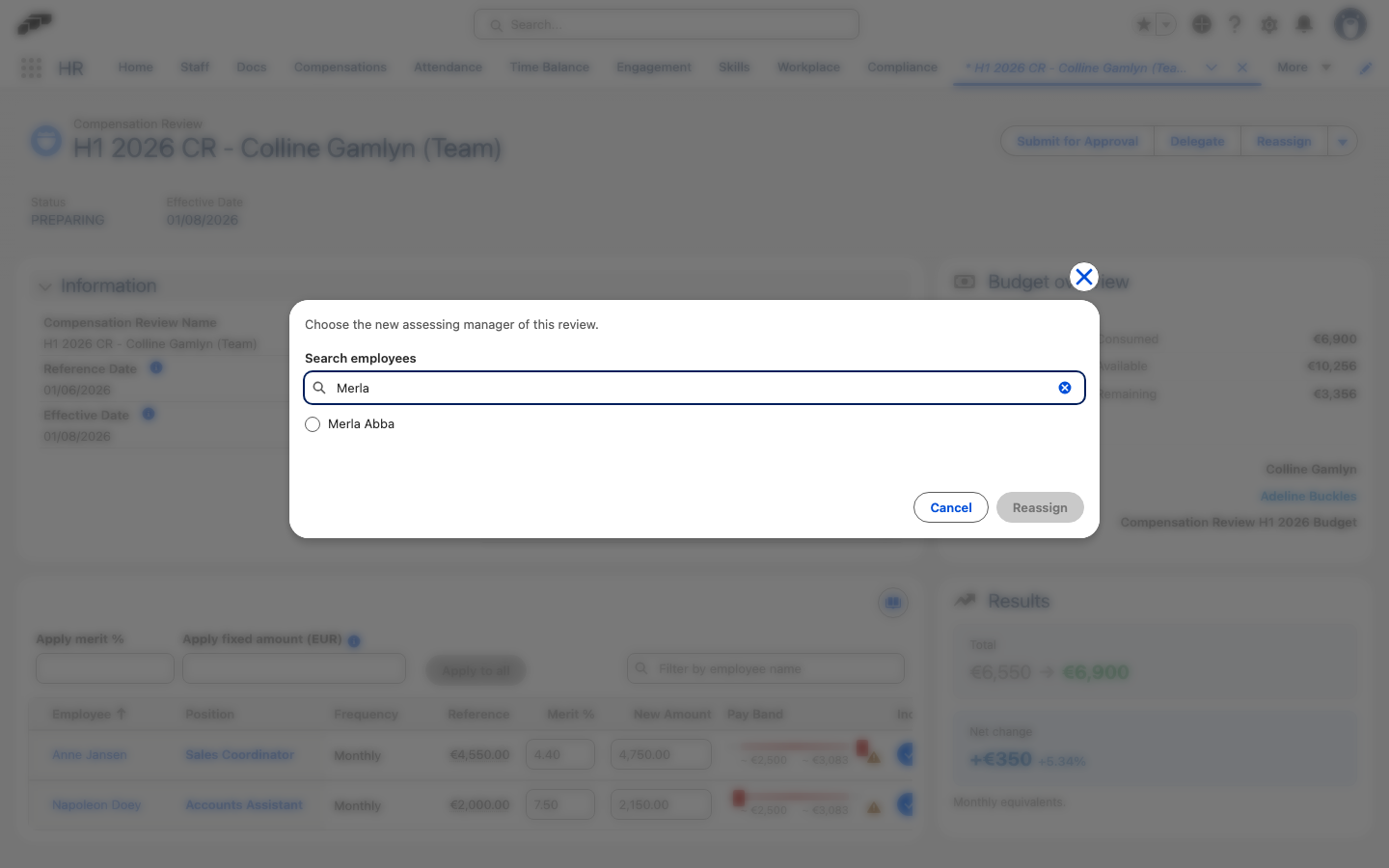1389x868 pixels.
Task: Confirm with the dialog's Reassign button
Action: point(1040,507)
